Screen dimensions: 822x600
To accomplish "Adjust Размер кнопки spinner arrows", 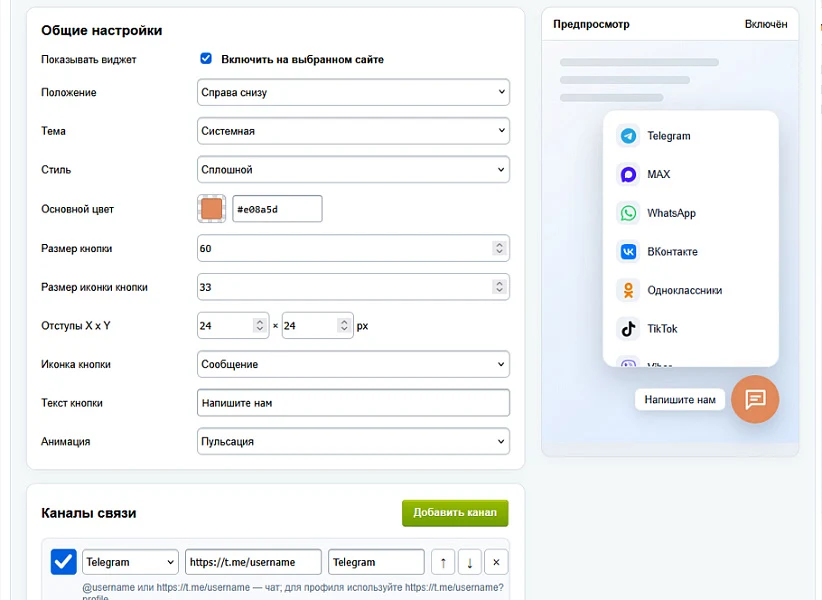I will (500, 248).
